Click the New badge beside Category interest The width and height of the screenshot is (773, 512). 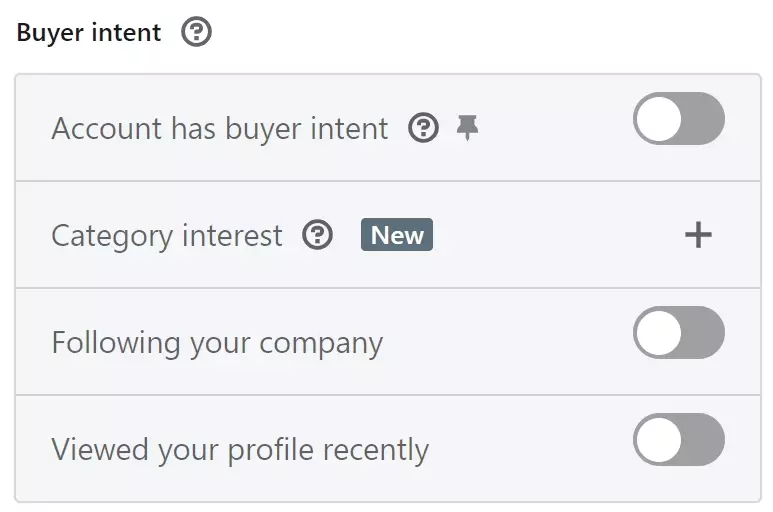[x=397, y=235]
